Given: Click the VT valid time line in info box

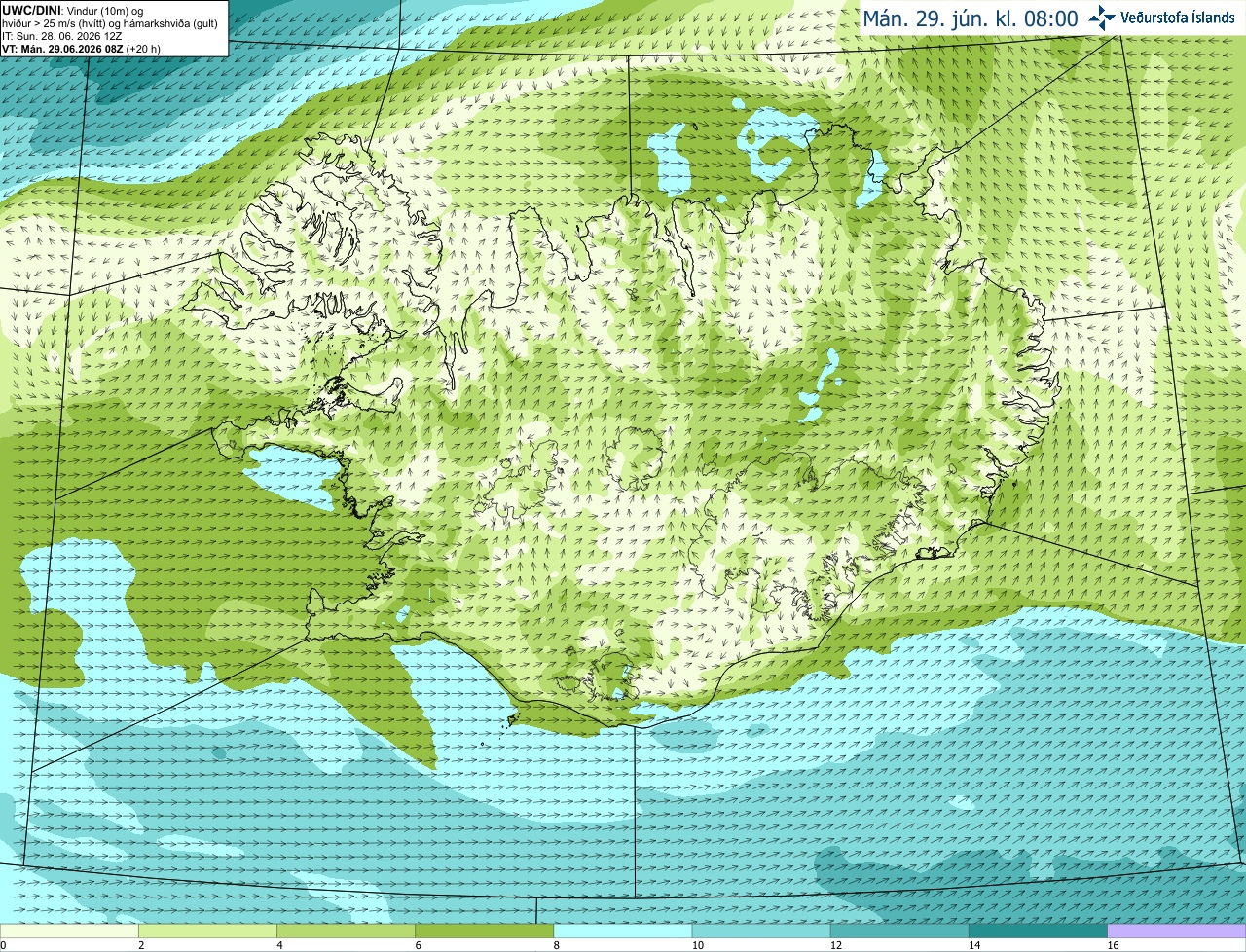Looking at the screenshot, I should [81, 49].
